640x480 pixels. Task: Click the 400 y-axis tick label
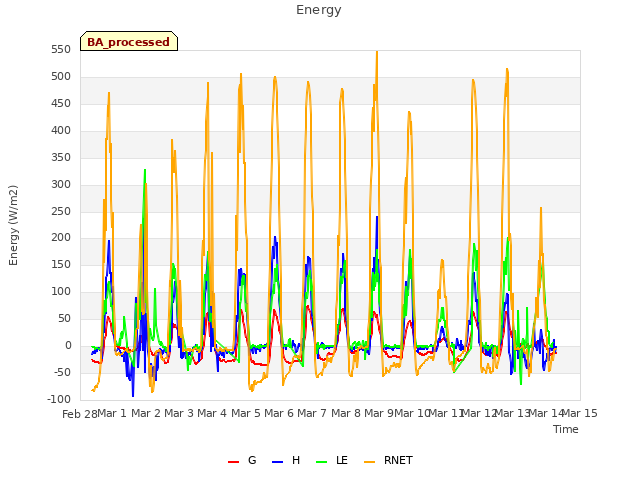point(61,131)
